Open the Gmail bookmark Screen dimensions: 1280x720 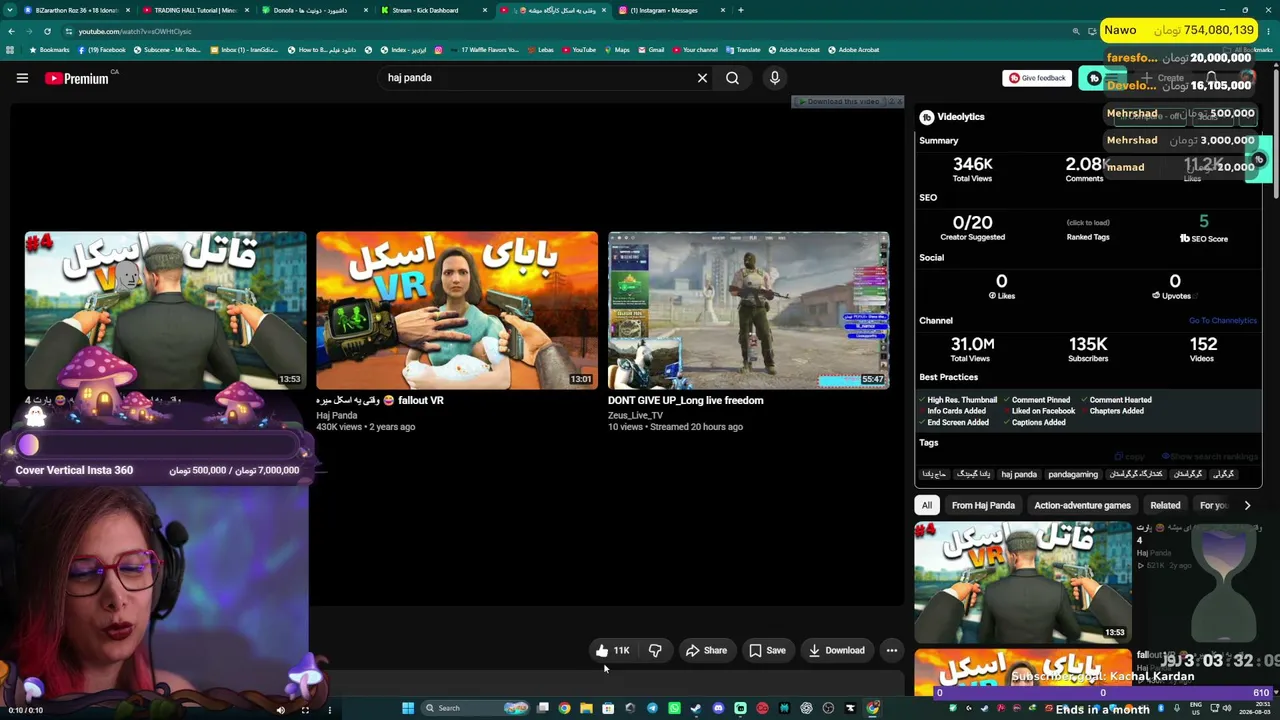[651, 50]
